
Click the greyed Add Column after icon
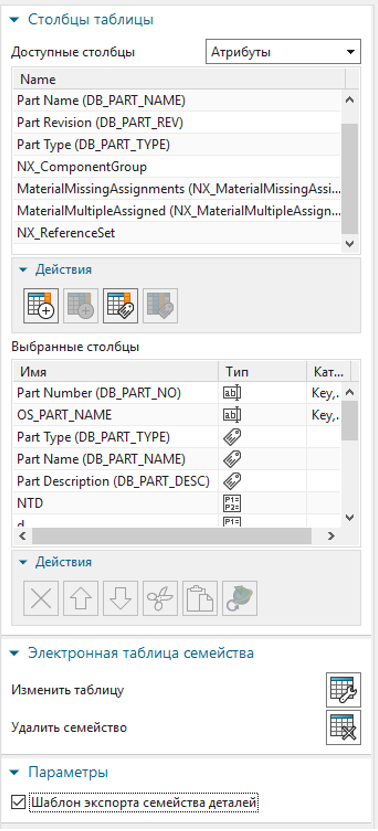(81, 306)
